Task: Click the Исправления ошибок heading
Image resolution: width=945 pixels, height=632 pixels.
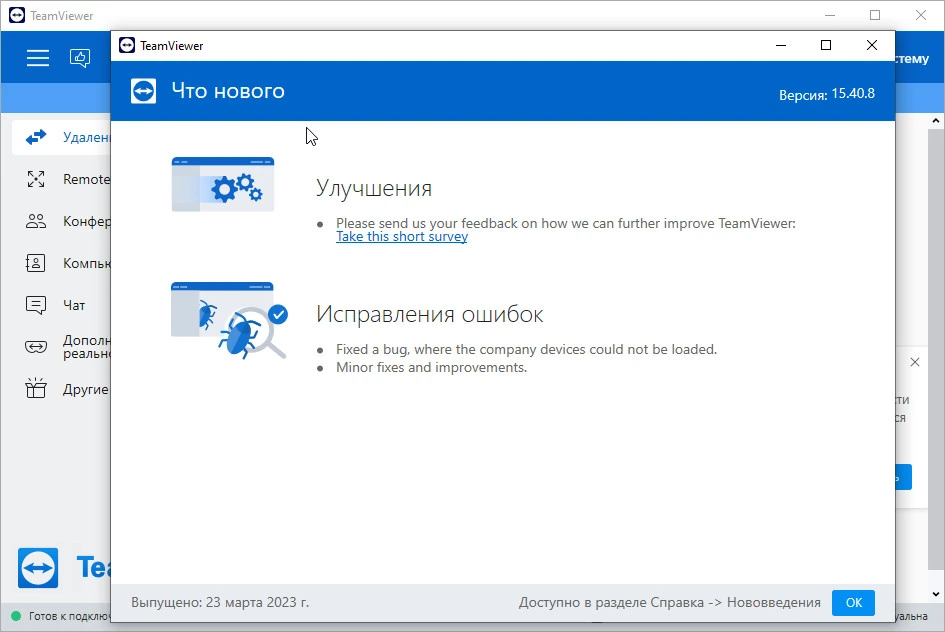Action: click(430, 314)
